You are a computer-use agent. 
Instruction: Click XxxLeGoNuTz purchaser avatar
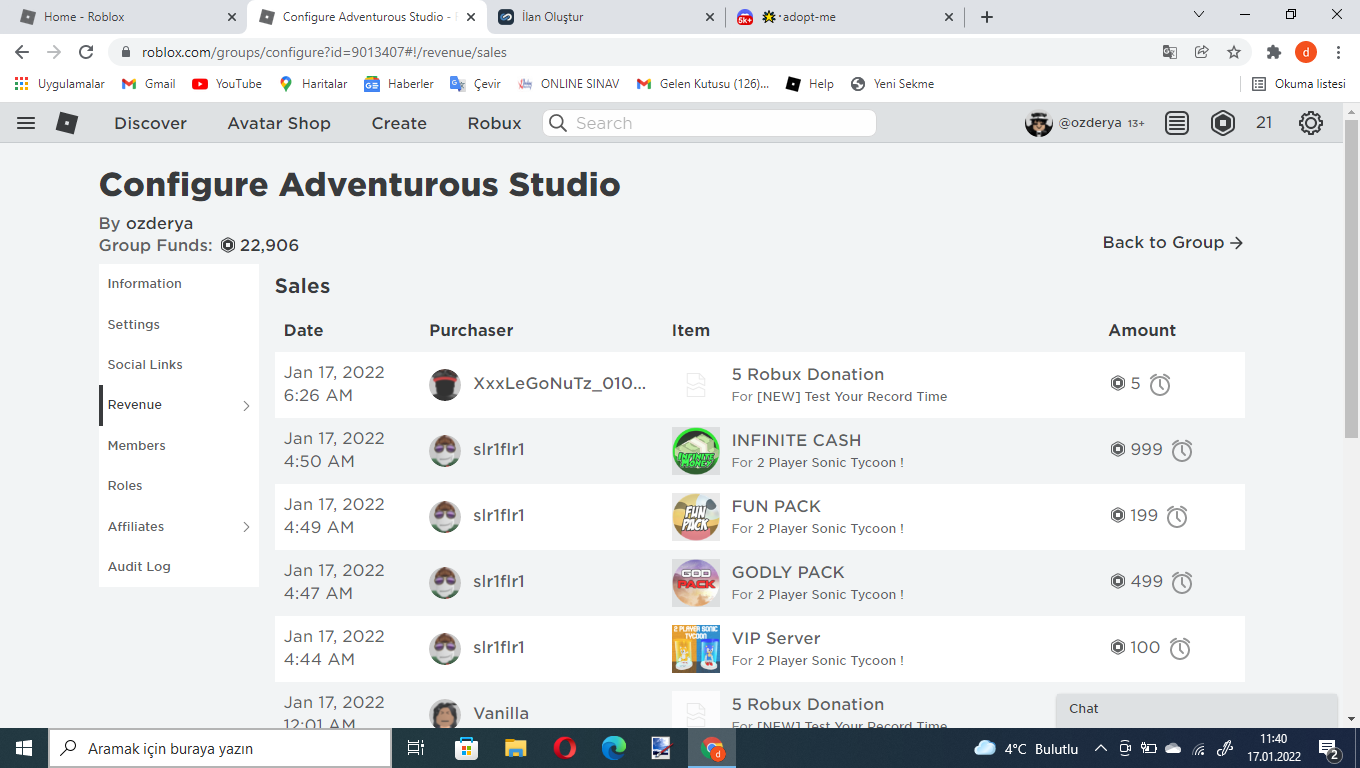coord(445,384)
